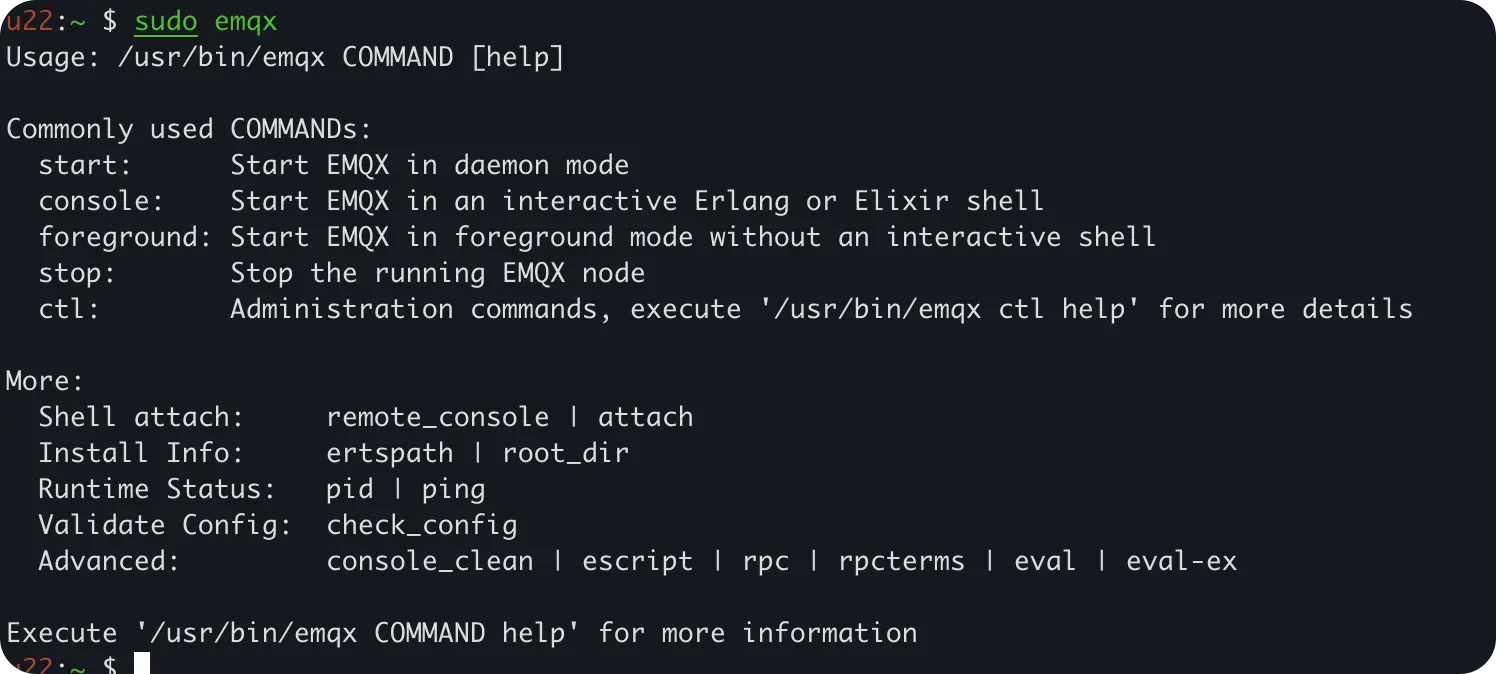Click the 'check_config' text

[x=422, y=525]
